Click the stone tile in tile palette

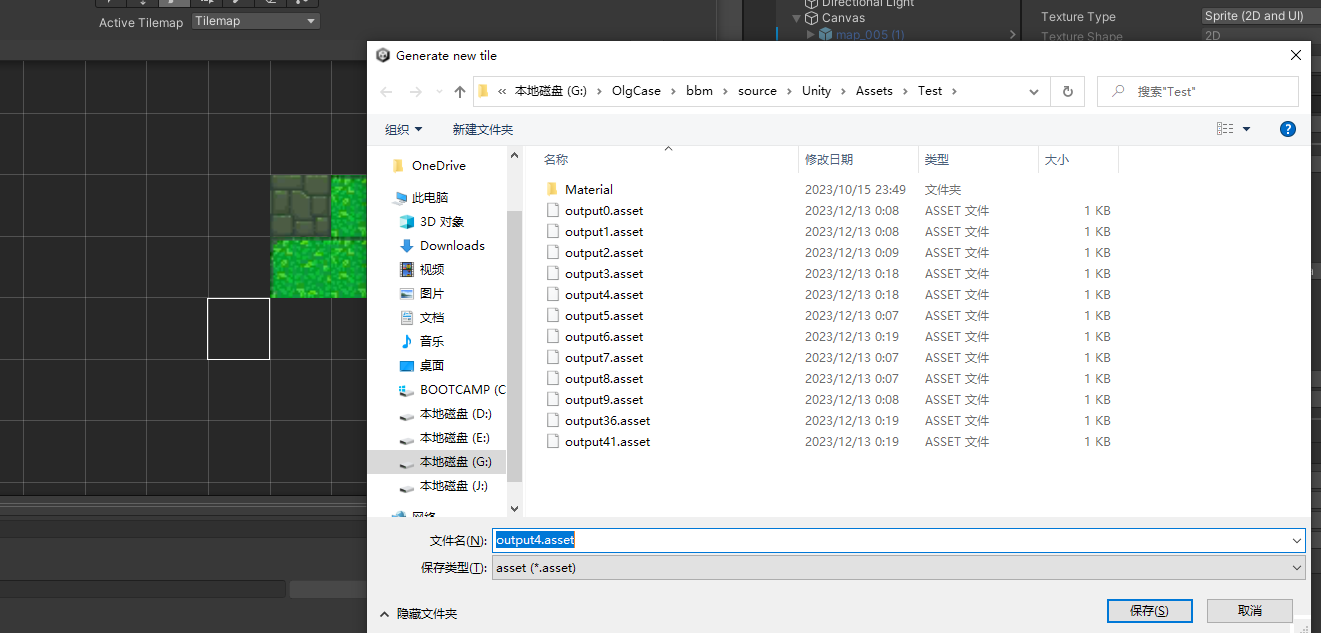pos(300,205)
